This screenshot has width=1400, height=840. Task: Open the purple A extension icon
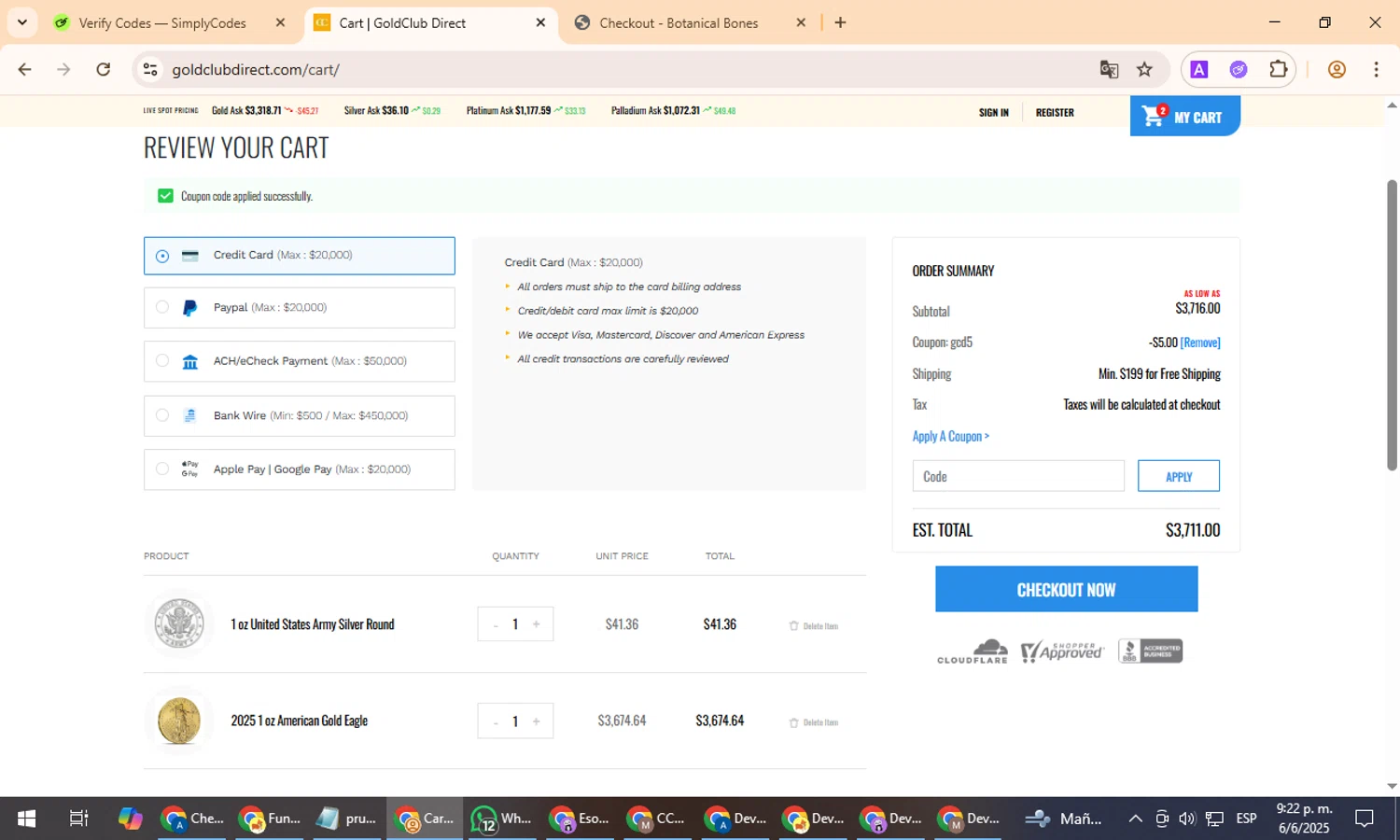(1199, 69)
